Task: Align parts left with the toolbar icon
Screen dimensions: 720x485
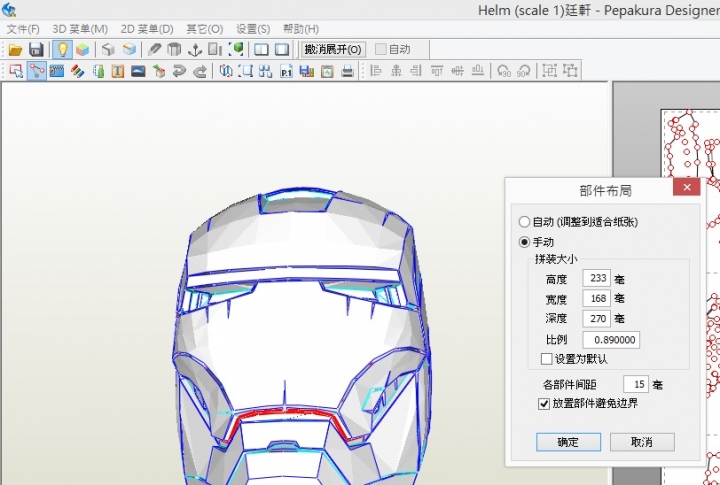Action: [376, 71]
